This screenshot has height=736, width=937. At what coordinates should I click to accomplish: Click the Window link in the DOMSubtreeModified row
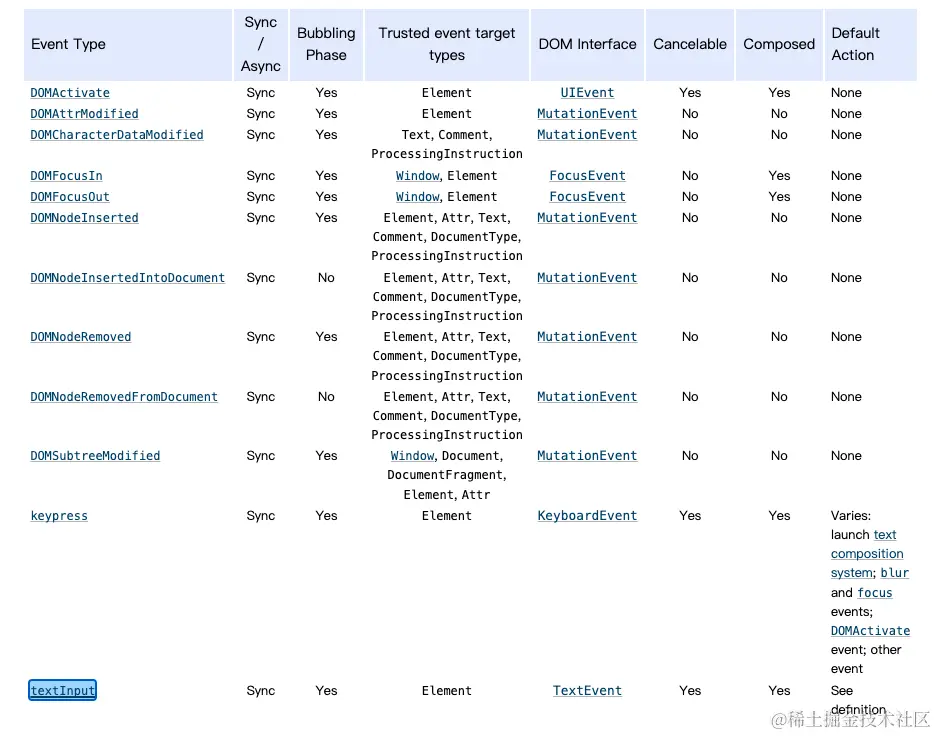(x=412, y=456)
